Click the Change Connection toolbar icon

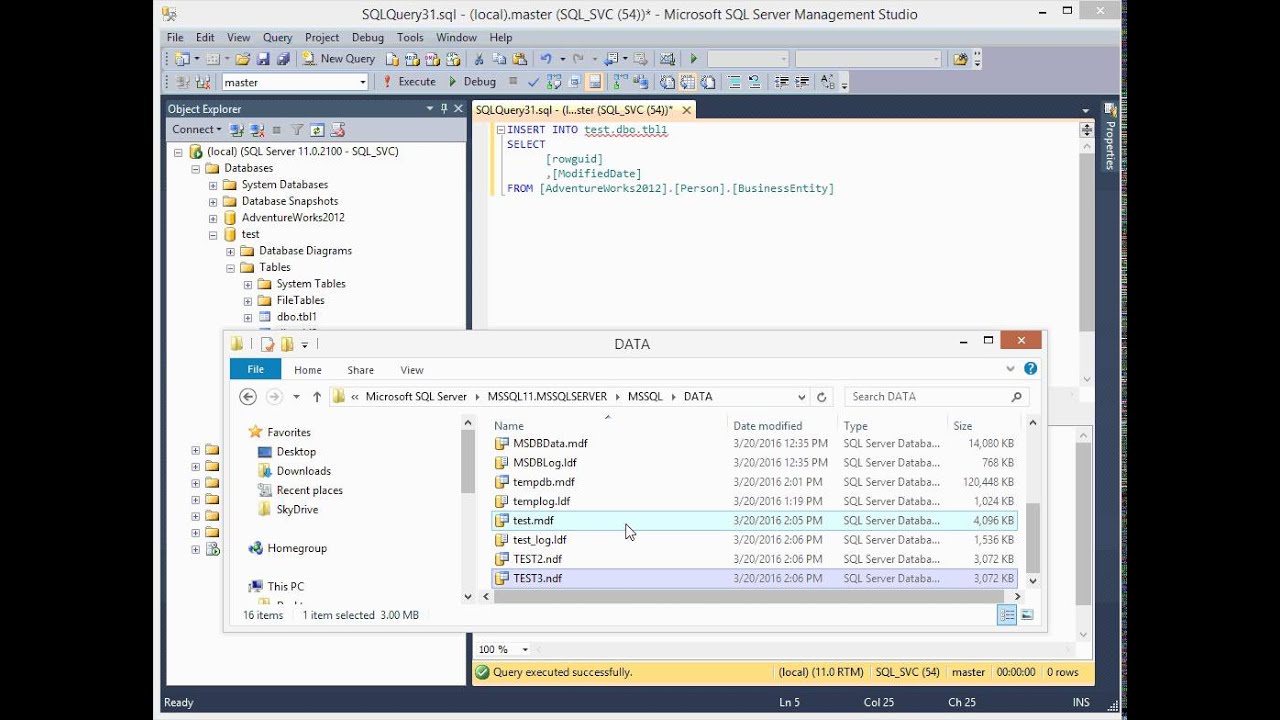point(203,82)
